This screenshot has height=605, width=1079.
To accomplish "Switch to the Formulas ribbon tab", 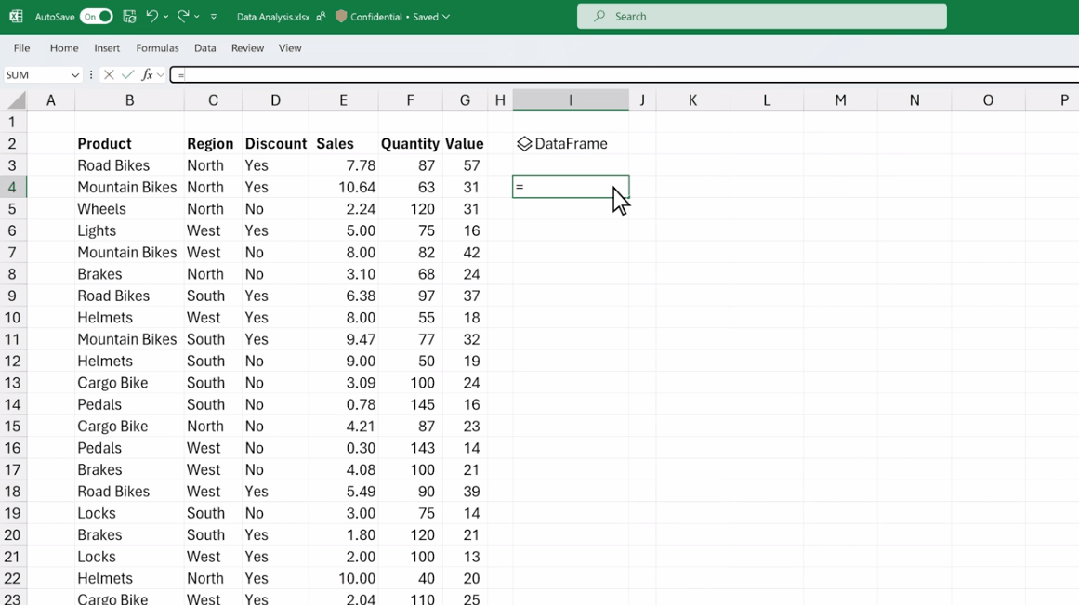I will [x=157, y=48].
